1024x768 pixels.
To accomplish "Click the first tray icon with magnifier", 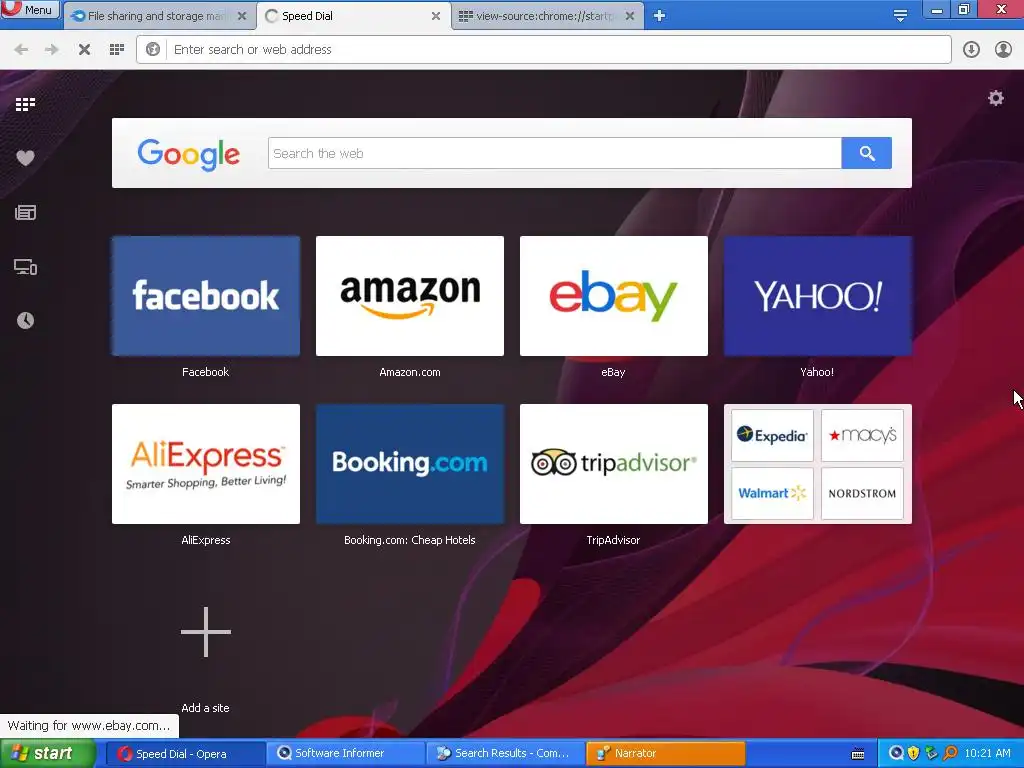I will 896,754.
